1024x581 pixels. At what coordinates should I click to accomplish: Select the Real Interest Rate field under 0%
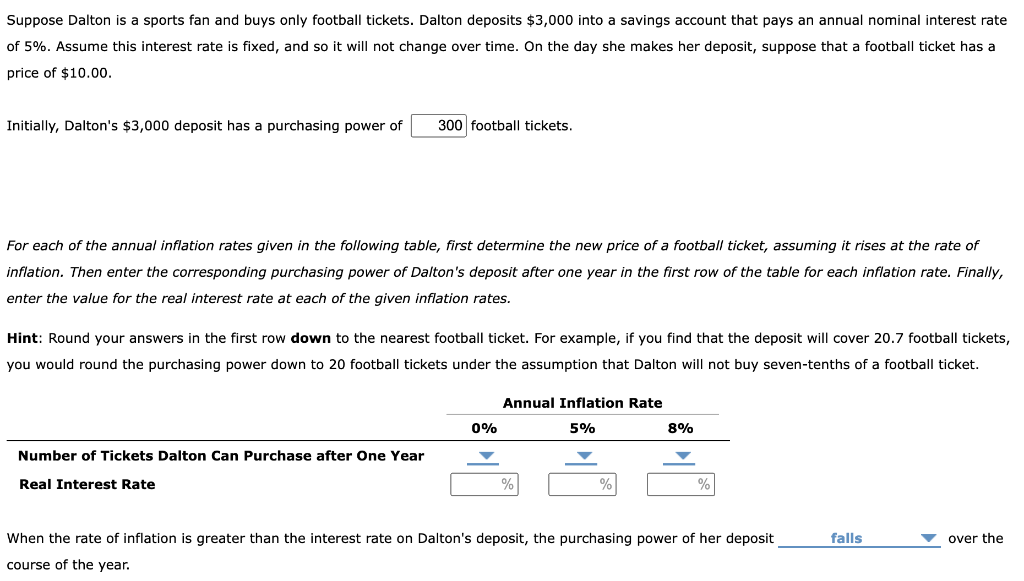point(484,483)
